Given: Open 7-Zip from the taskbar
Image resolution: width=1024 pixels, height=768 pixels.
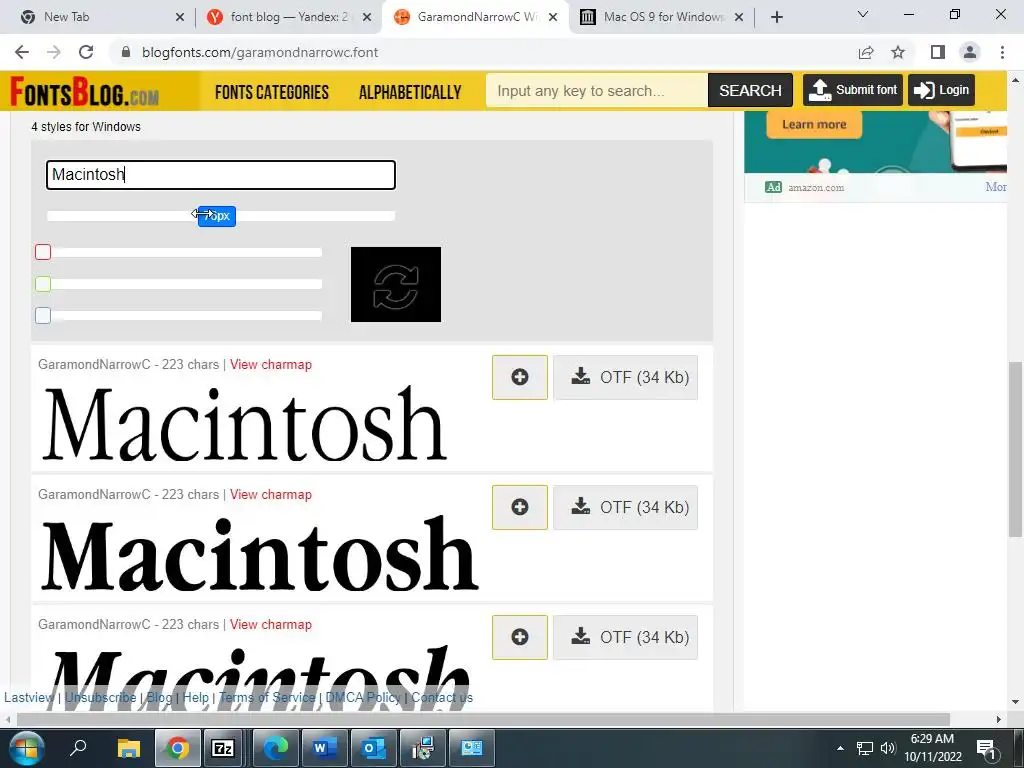Looking at the screenshot, I should [223, 748].
